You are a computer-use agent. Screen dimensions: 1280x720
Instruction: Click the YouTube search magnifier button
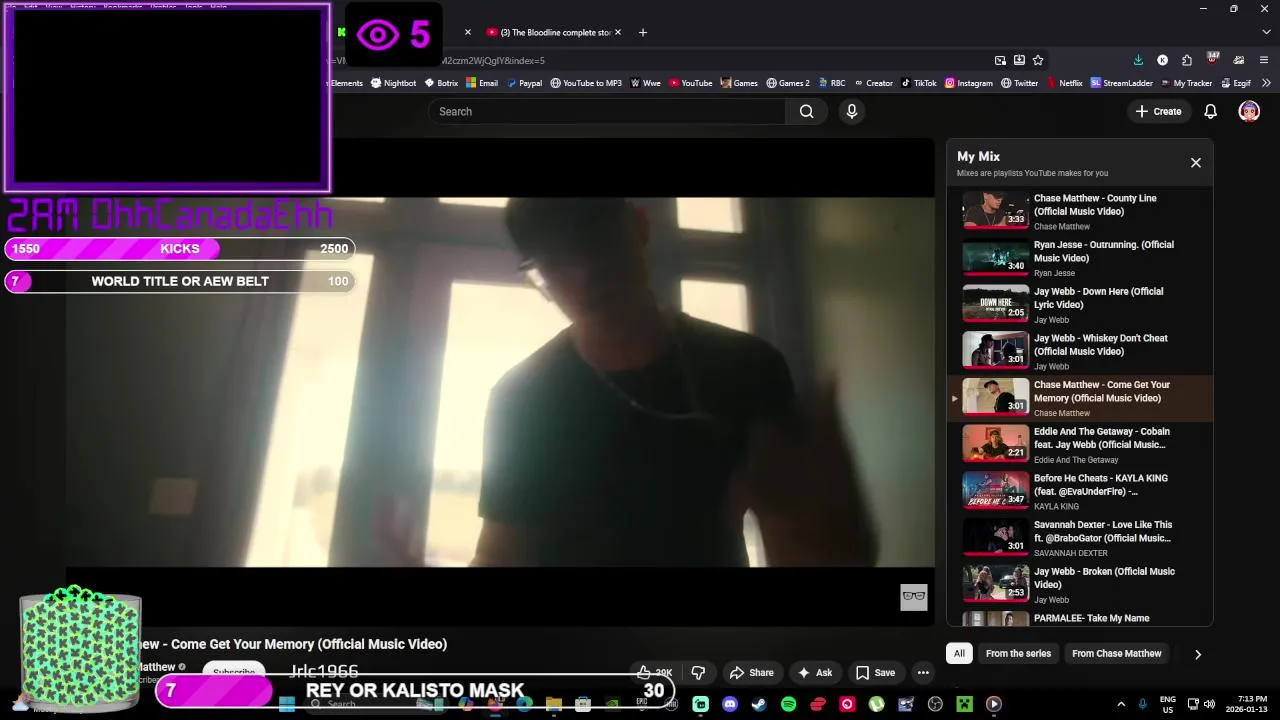[806, 111]
